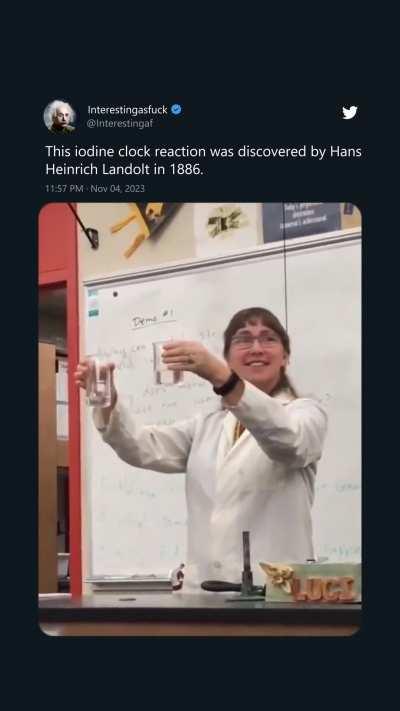
Task: Open the Einstein profile avatar
Action: (x=60, y=117)
